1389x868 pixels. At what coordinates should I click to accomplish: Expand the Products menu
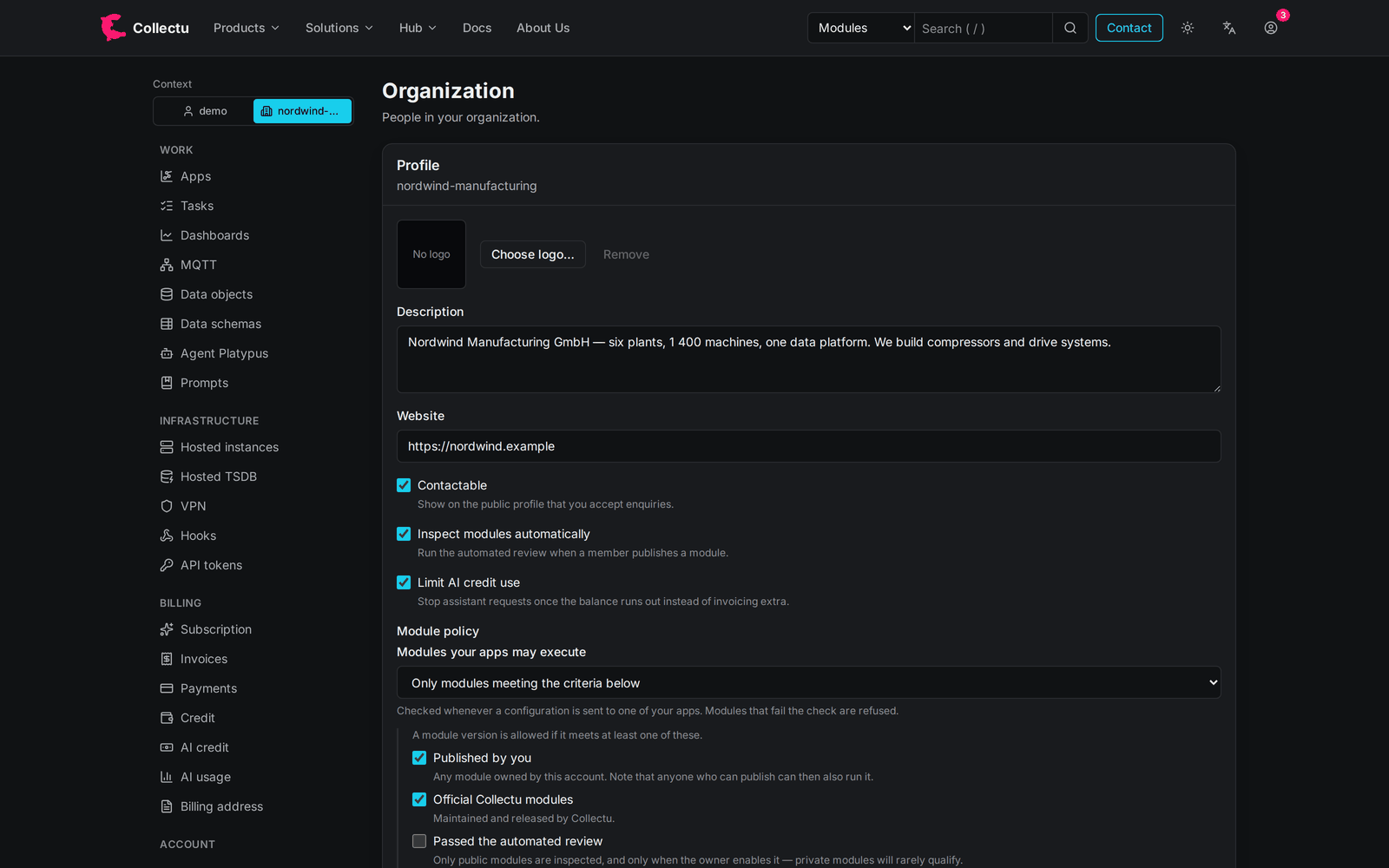(x=247, y=28)
